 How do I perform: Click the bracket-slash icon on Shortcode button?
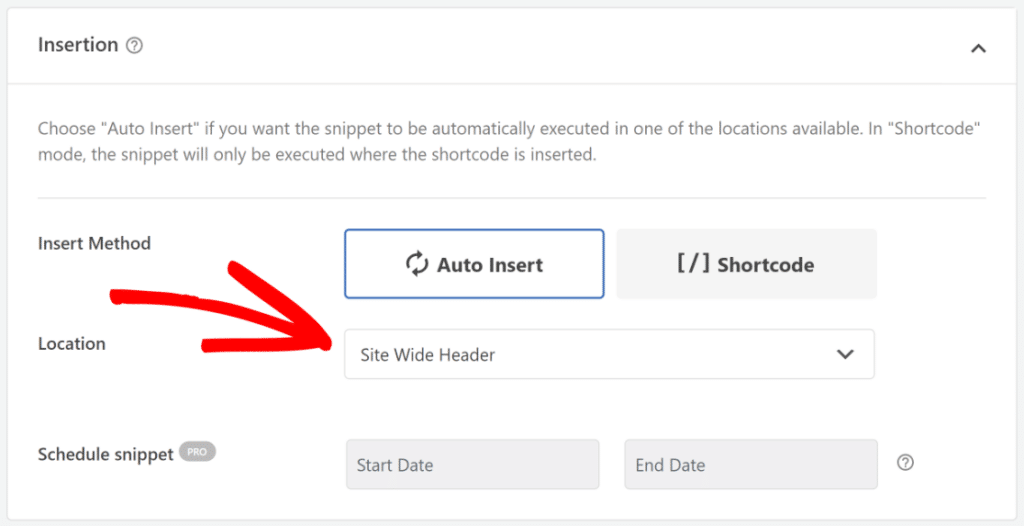pos(694,264)
